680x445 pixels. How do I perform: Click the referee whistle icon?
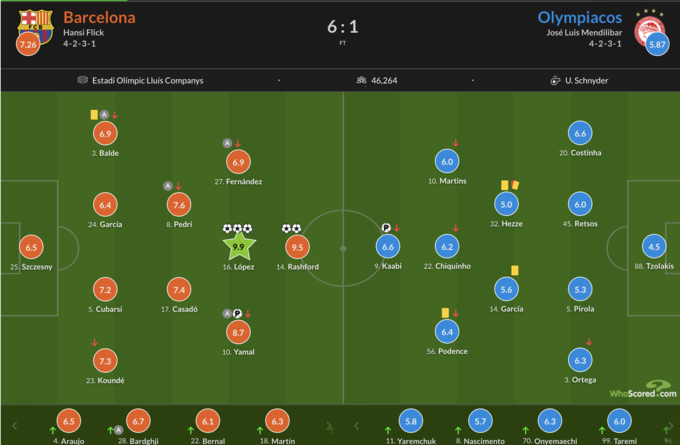coord(555,81)
